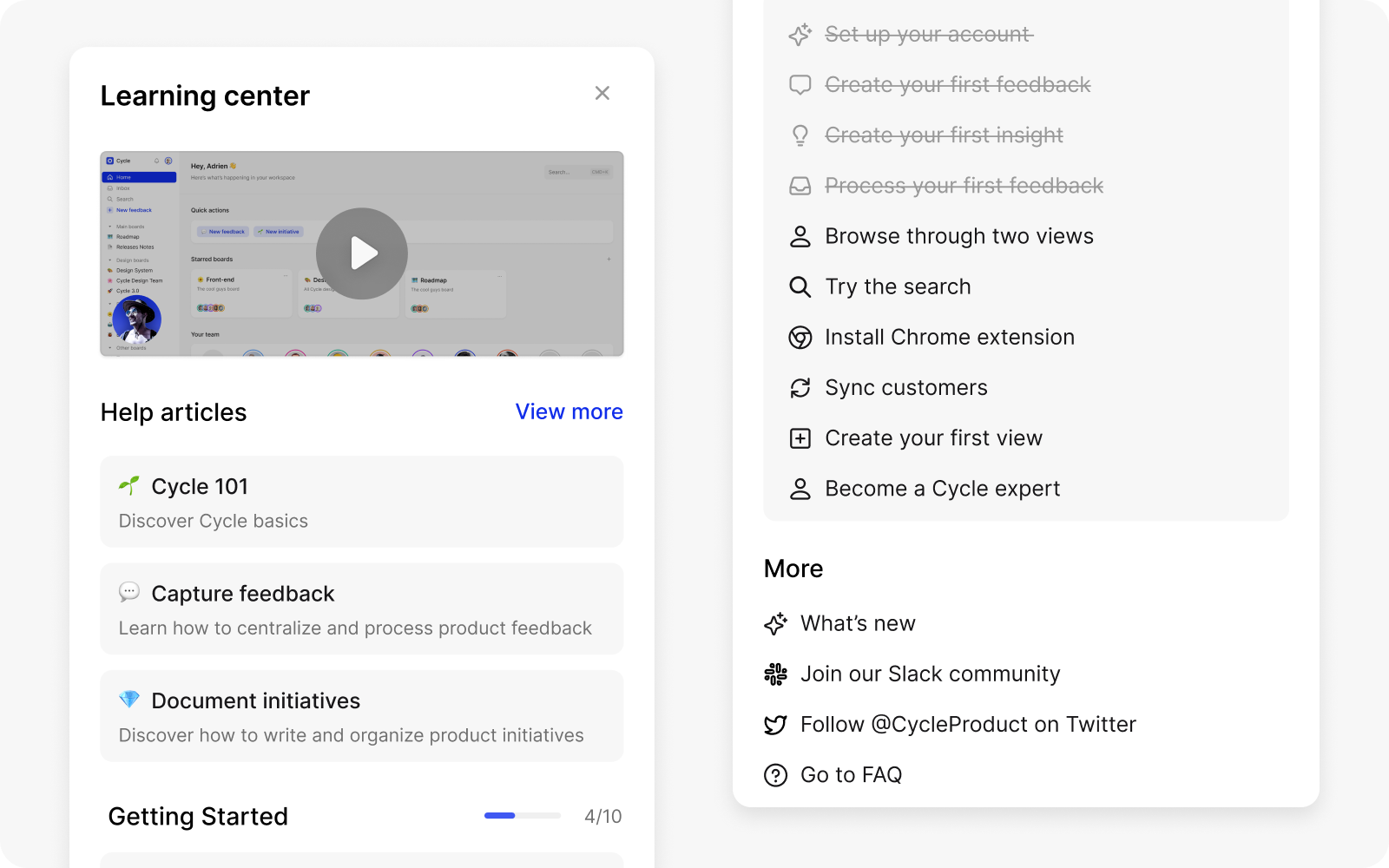
Task: Select the Create your first feedback step
Action: (x=958, y=85)
